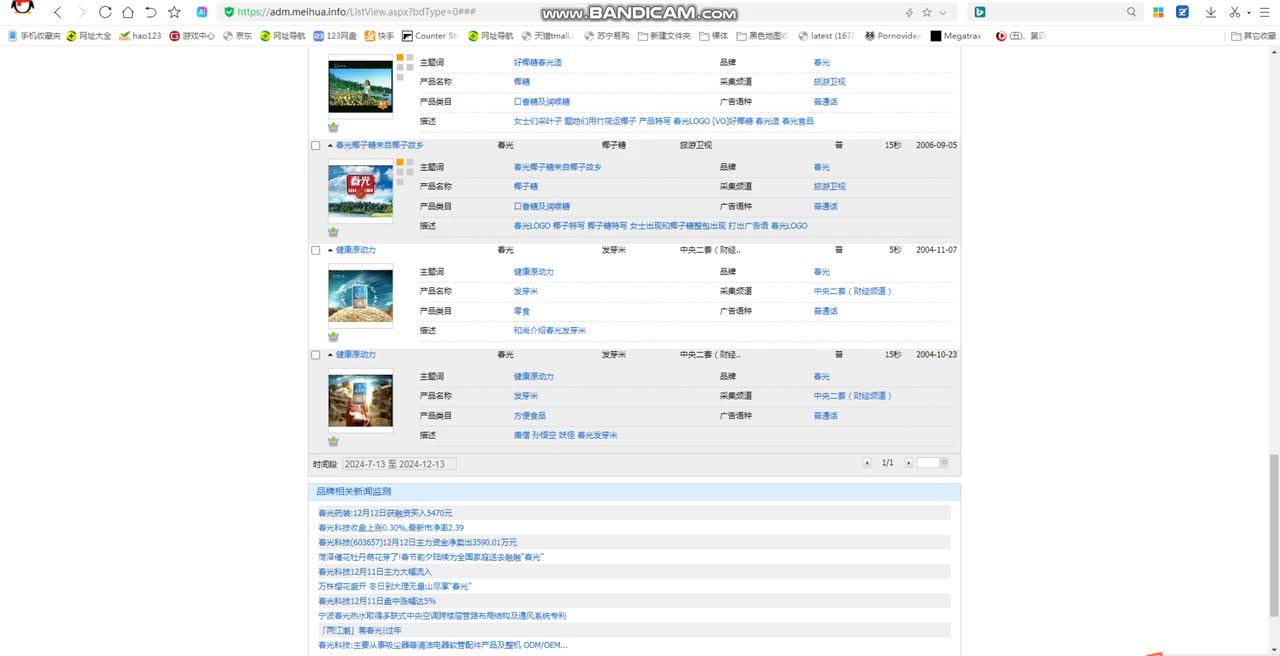
Task: Click basket icon under 健康源动力 5秒 thumbnail
Action: pos(333,337)
